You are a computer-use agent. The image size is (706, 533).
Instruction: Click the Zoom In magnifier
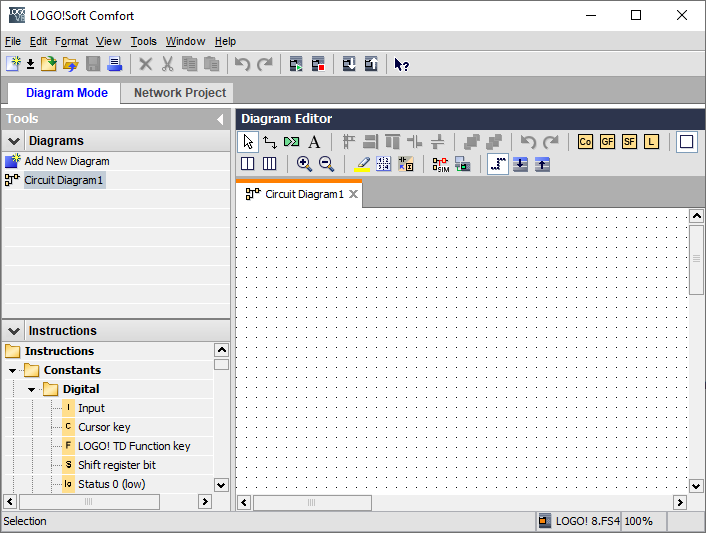(304, 164)
